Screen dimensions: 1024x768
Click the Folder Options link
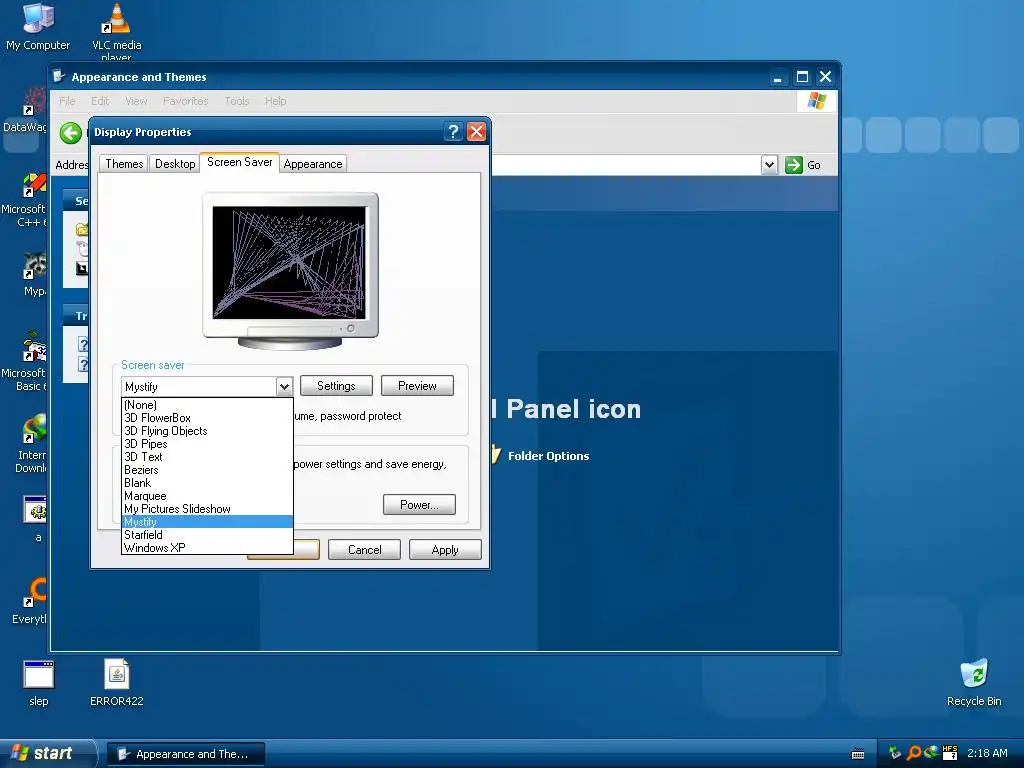coord(549,456)
